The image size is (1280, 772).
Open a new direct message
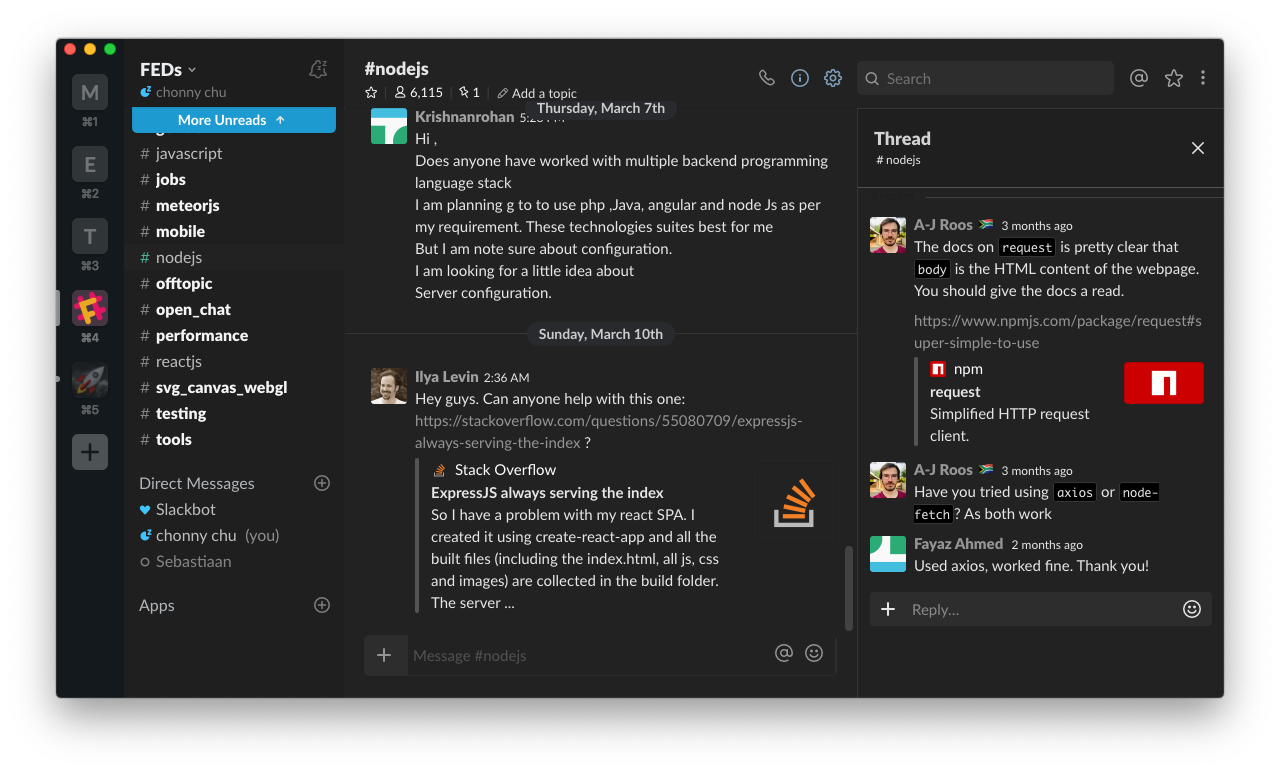[322, 483]
